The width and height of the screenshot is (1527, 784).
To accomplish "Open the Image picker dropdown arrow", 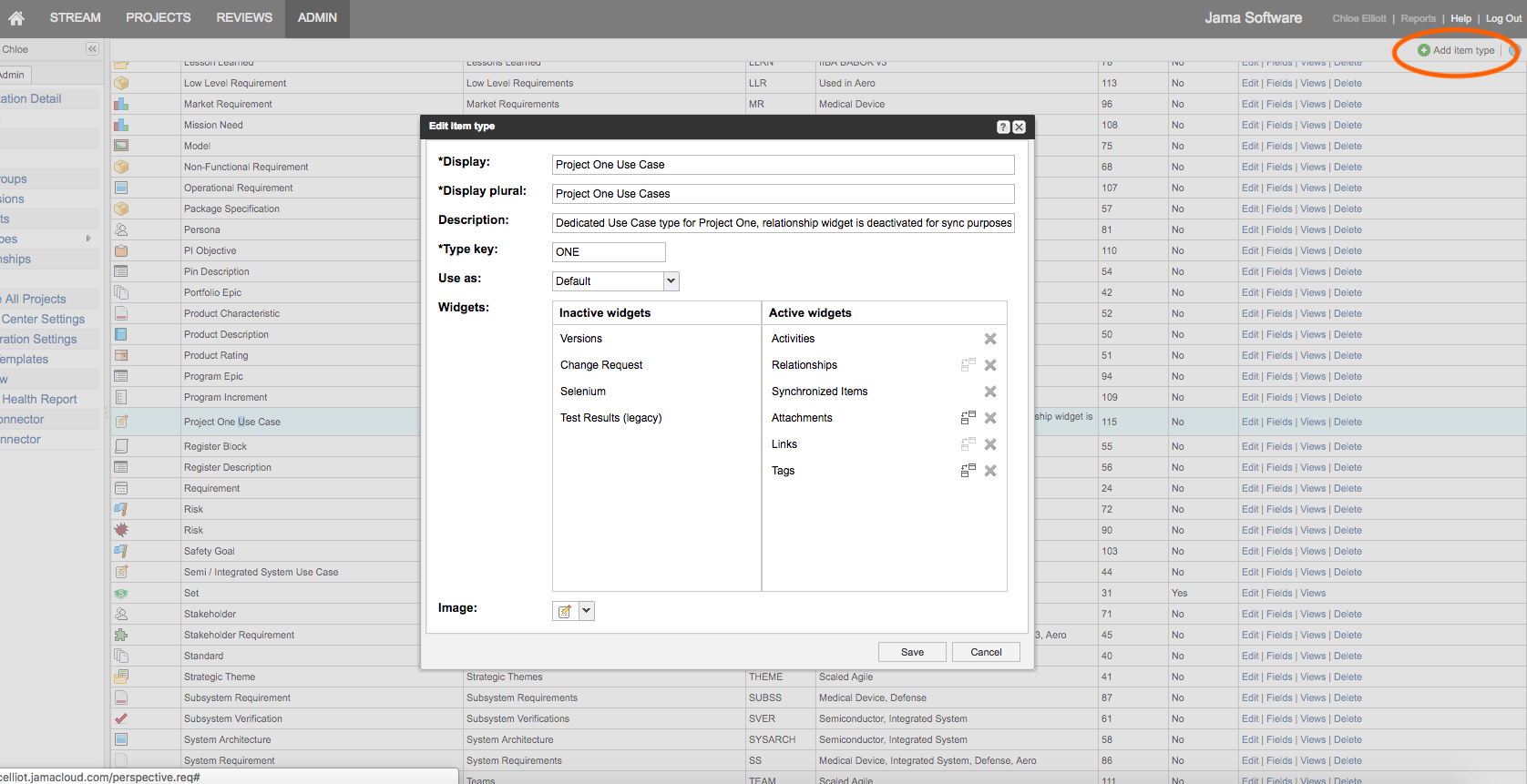I will point(587,611).
